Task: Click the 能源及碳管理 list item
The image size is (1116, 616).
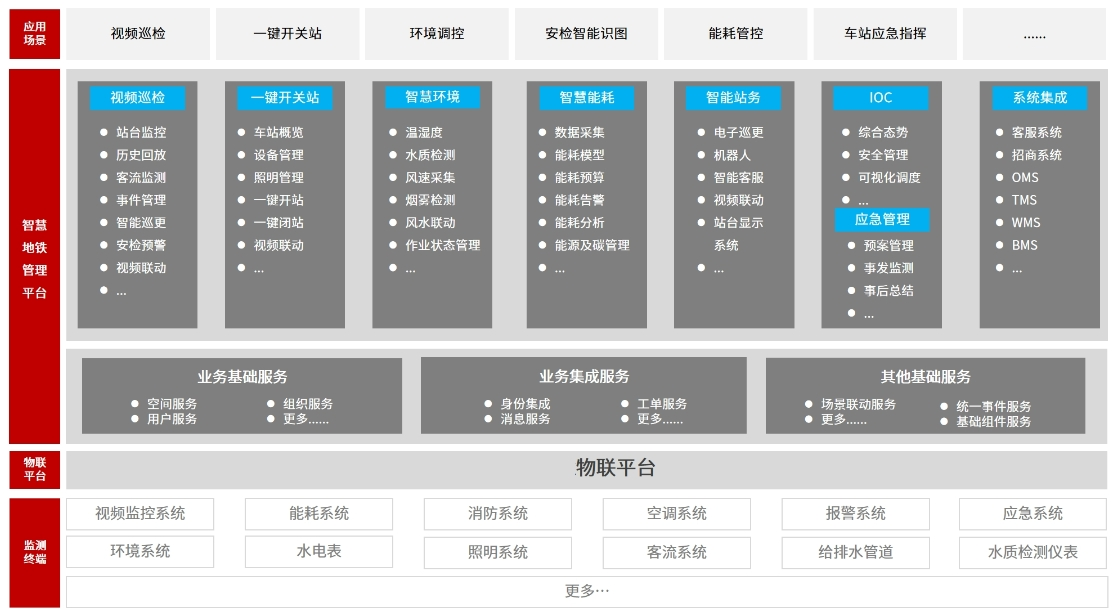Action: pyautogui.click(x=592, y=245)
